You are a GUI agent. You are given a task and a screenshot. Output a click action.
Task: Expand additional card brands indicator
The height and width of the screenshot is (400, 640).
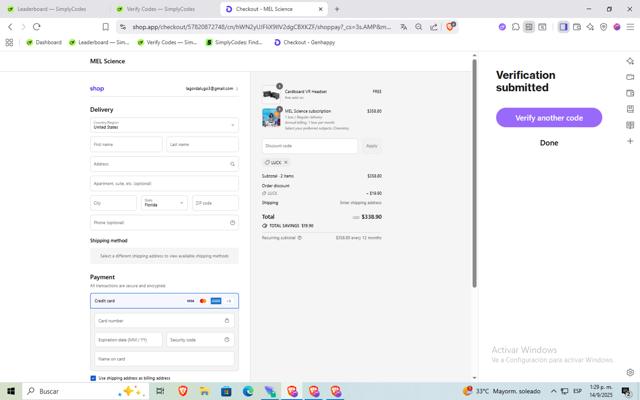(x=229, y=301)
